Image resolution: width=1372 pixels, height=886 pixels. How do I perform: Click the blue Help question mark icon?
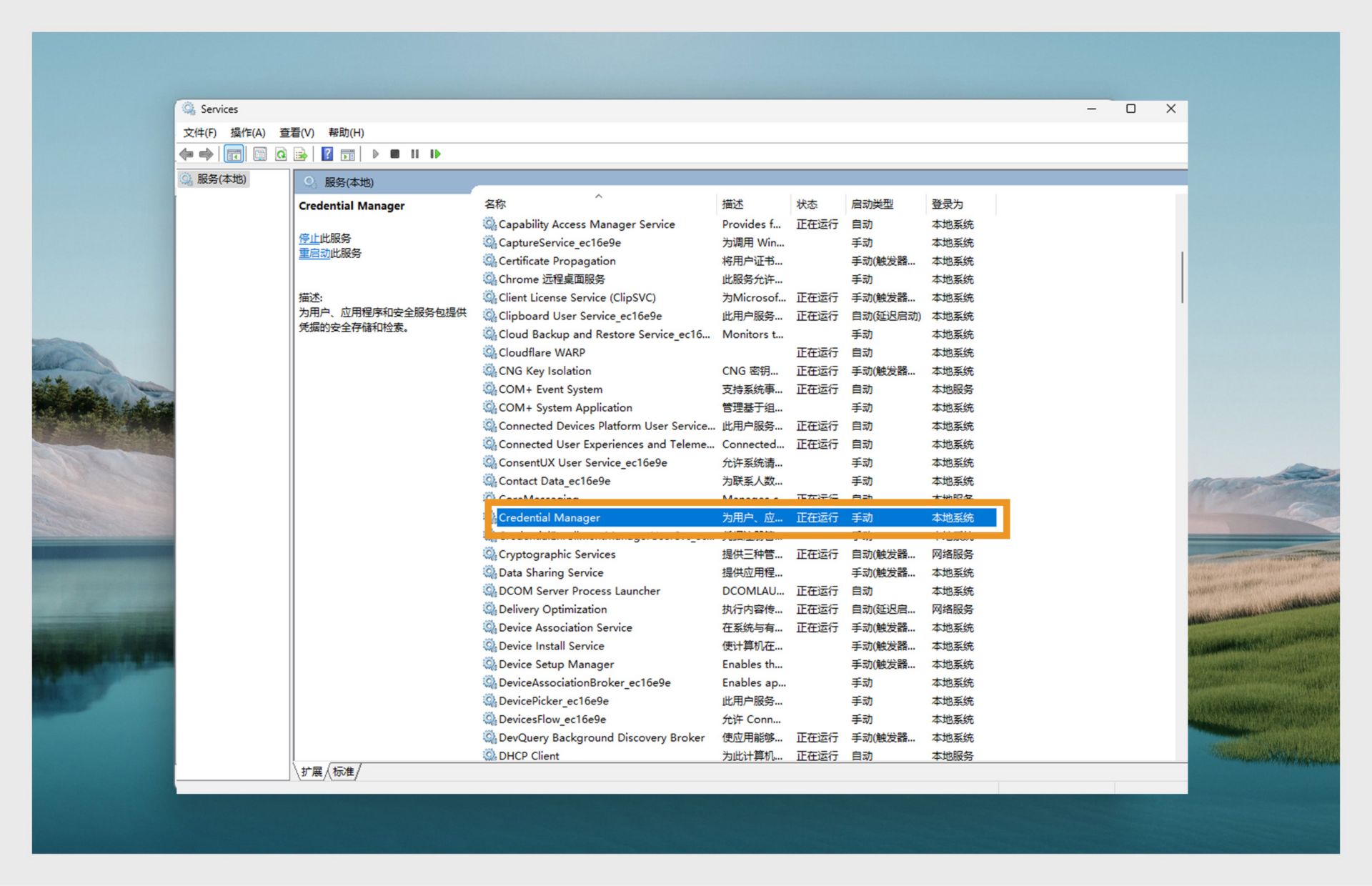(x=327, y=154)
